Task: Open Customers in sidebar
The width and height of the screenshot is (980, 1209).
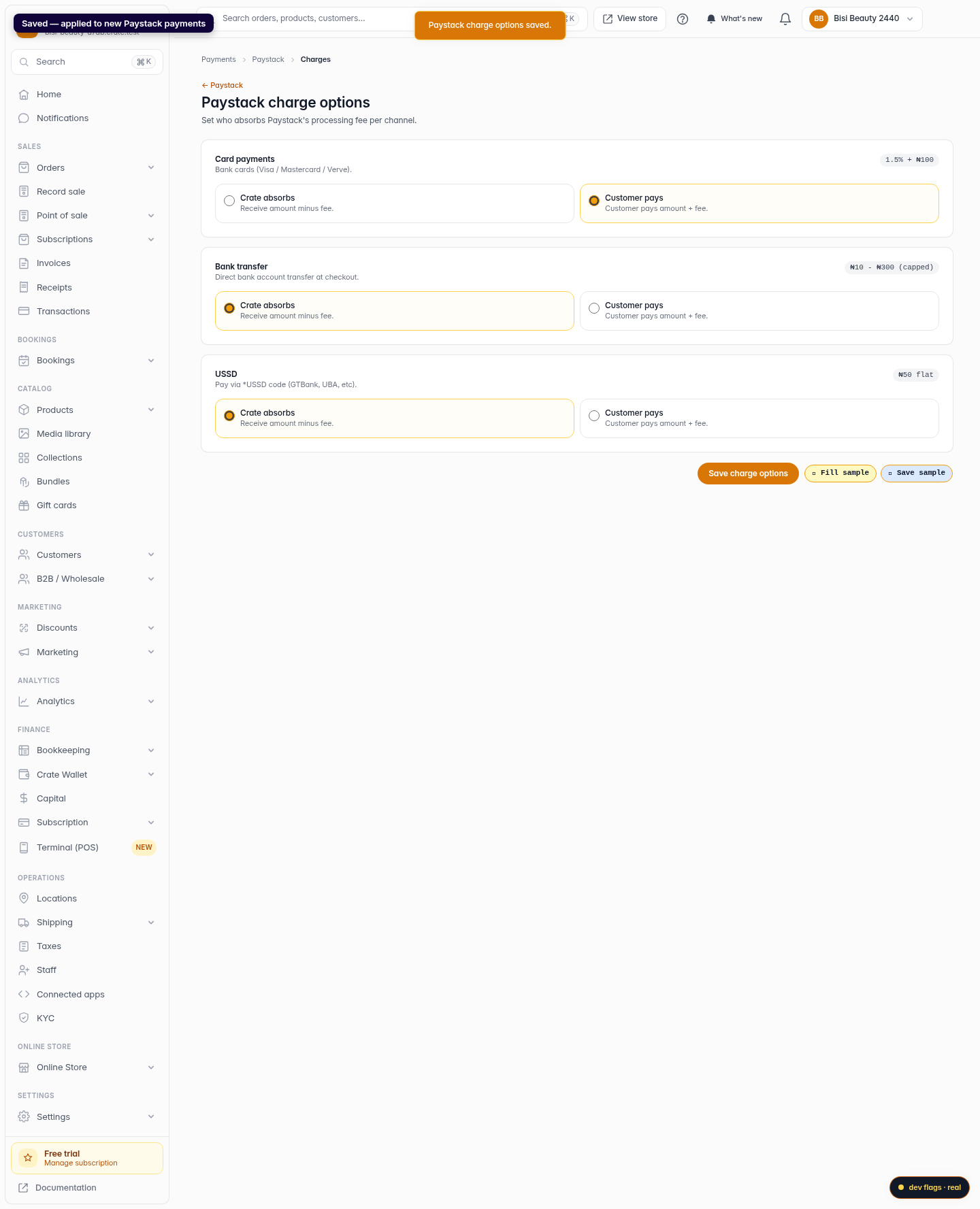Action: click(x=87, y=555)
